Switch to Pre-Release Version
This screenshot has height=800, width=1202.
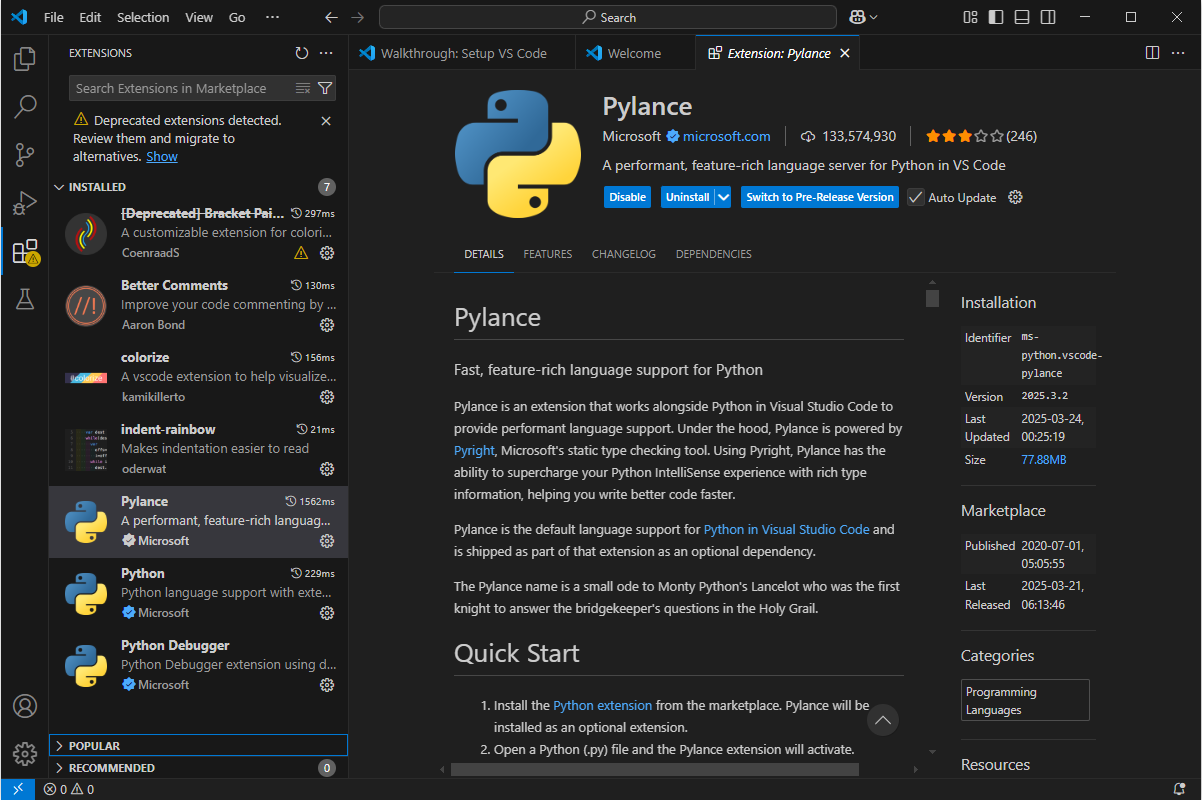[820, 197]
